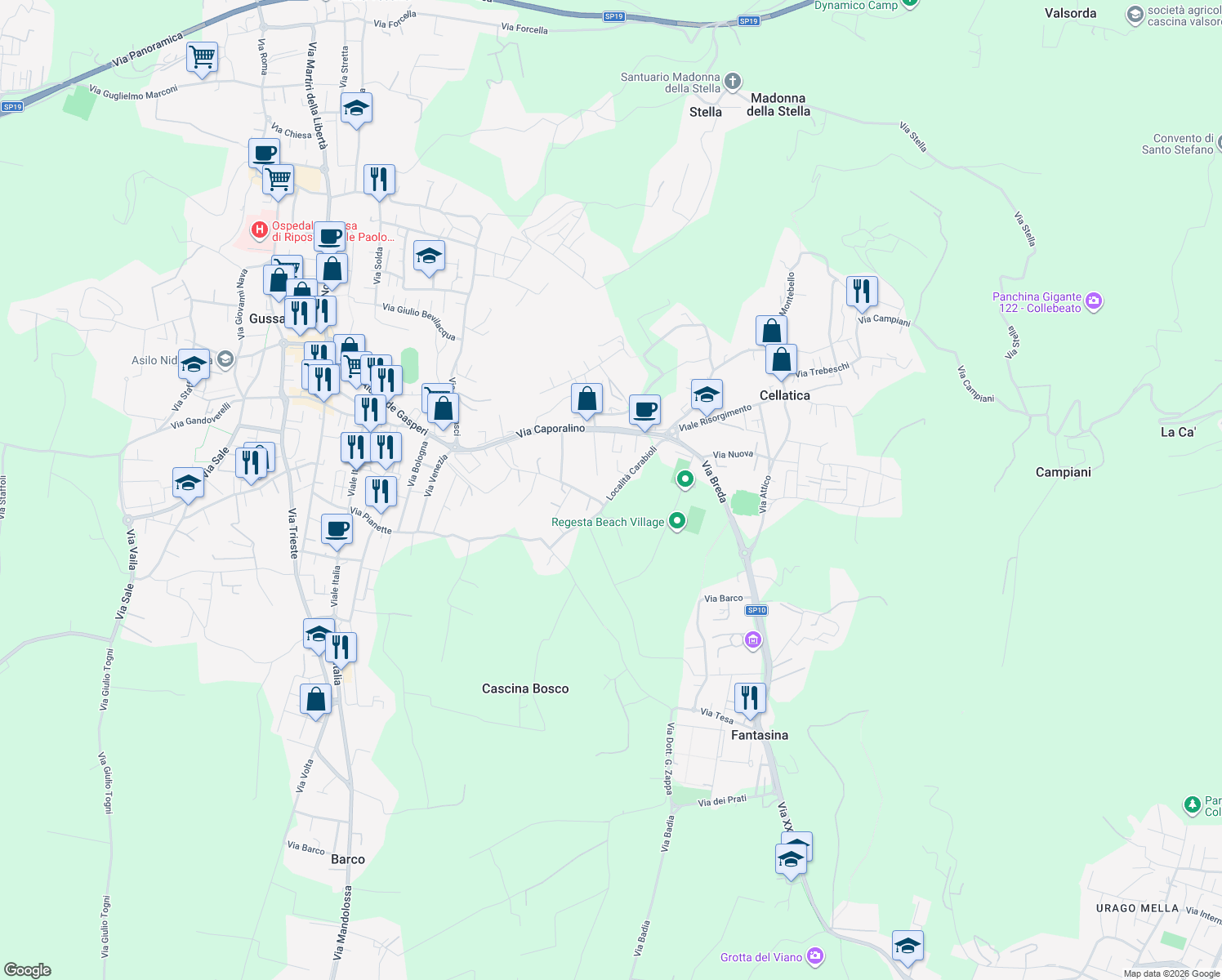Select the shopping cart icon near Via Panoramica
This screenshot has height=980, width=1222.
click(x=202, y=57)
